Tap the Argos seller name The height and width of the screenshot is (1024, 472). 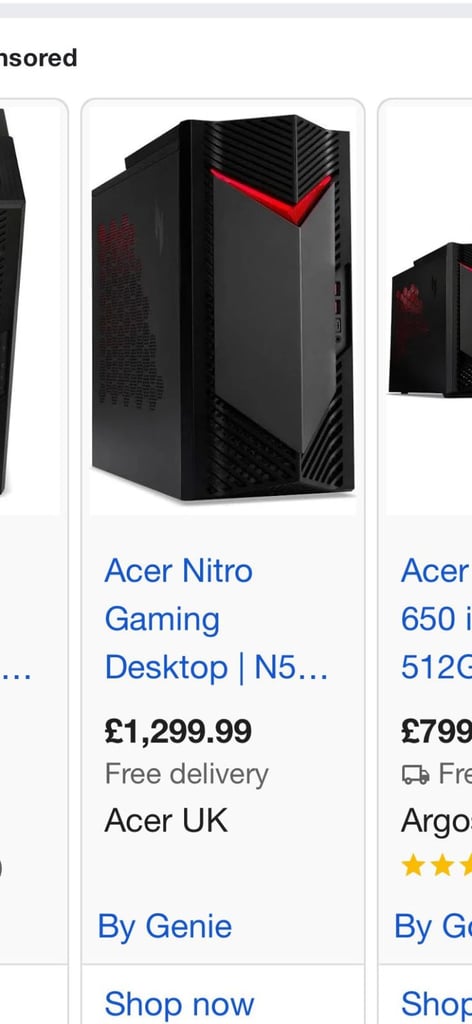pyautogui.click(x=436, y=820)
